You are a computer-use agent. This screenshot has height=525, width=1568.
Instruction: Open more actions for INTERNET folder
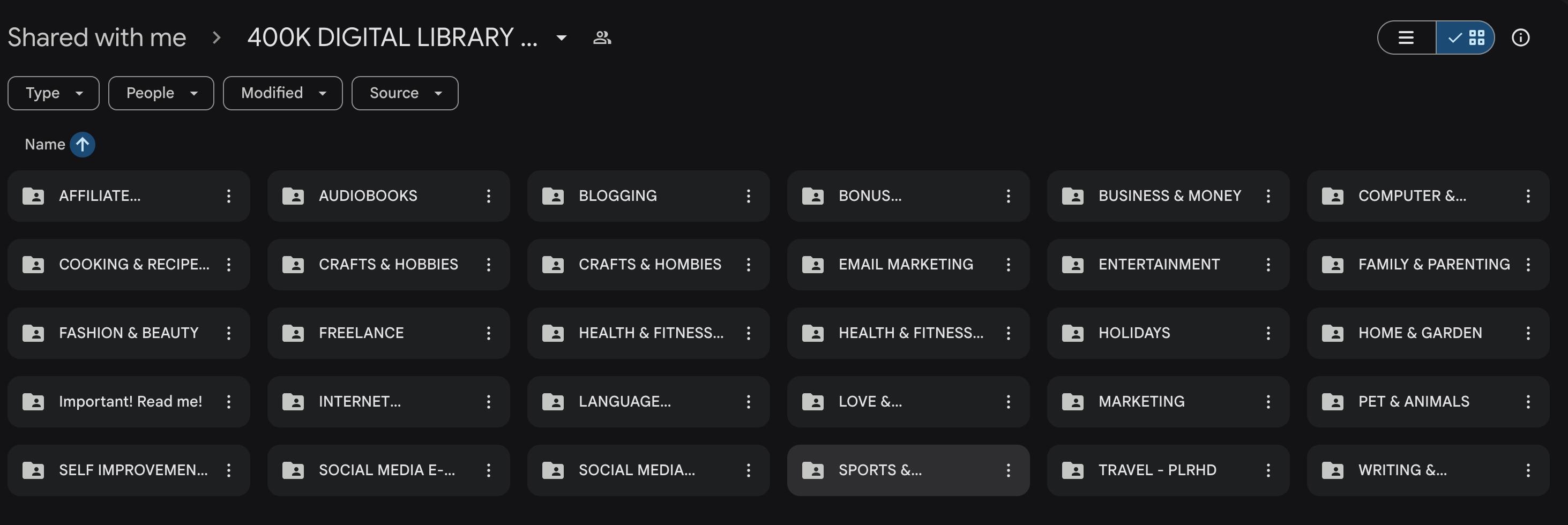[x=489, y=402]
